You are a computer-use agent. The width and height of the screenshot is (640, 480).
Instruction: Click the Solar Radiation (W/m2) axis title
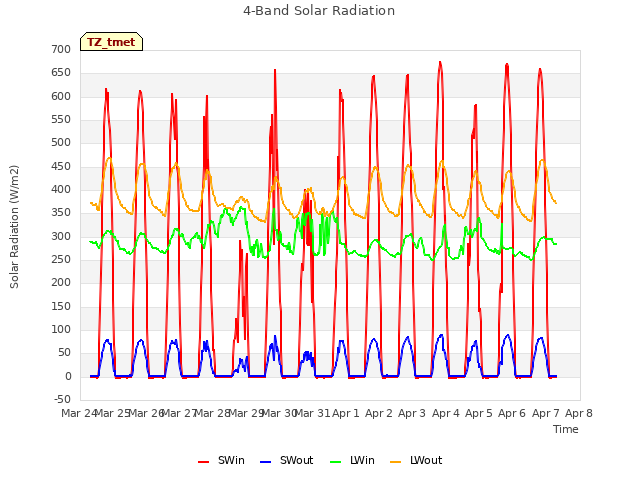(14, 227)
